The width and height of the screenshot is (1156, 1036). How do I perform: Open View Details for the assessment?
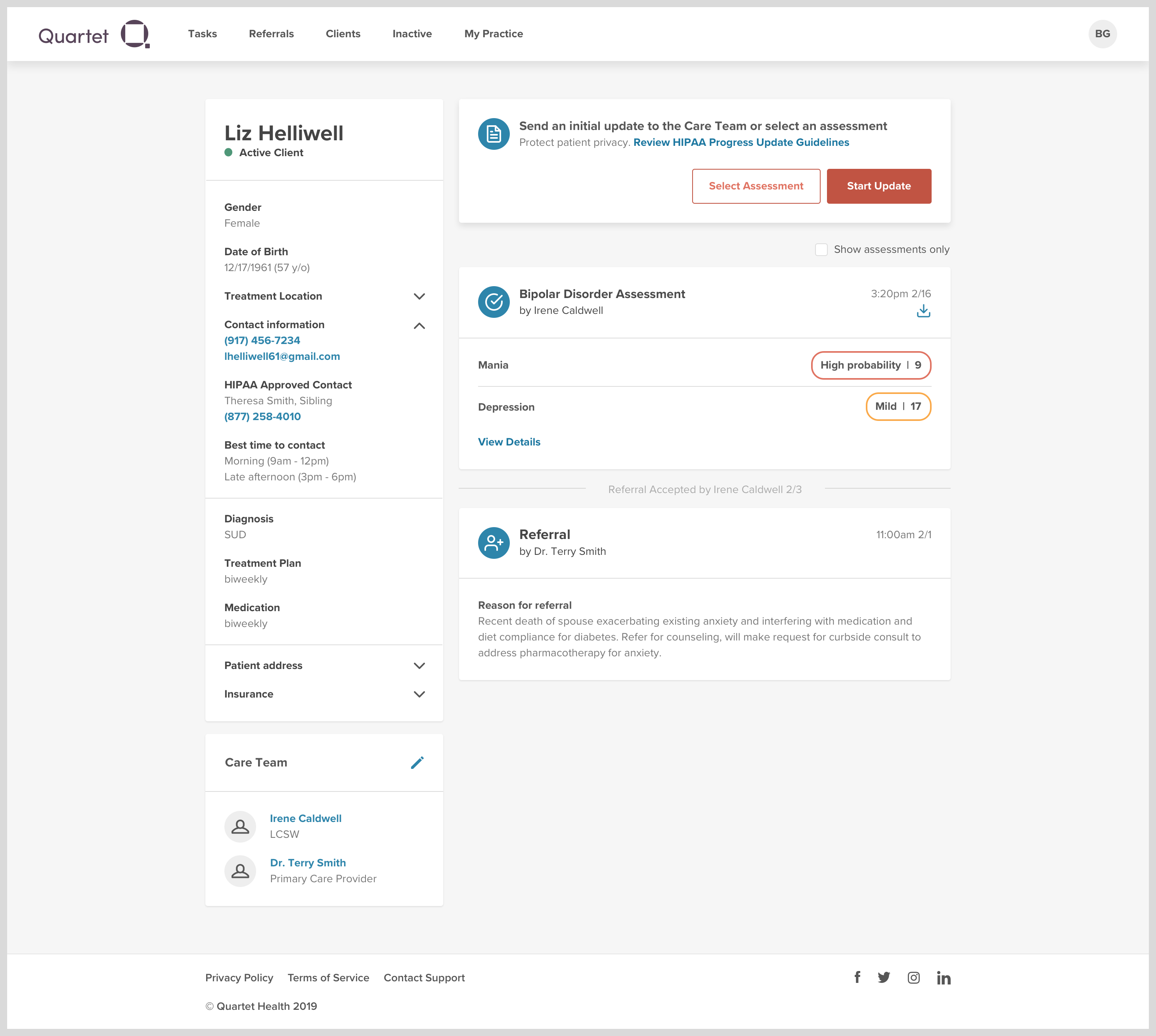coord(509,442)
